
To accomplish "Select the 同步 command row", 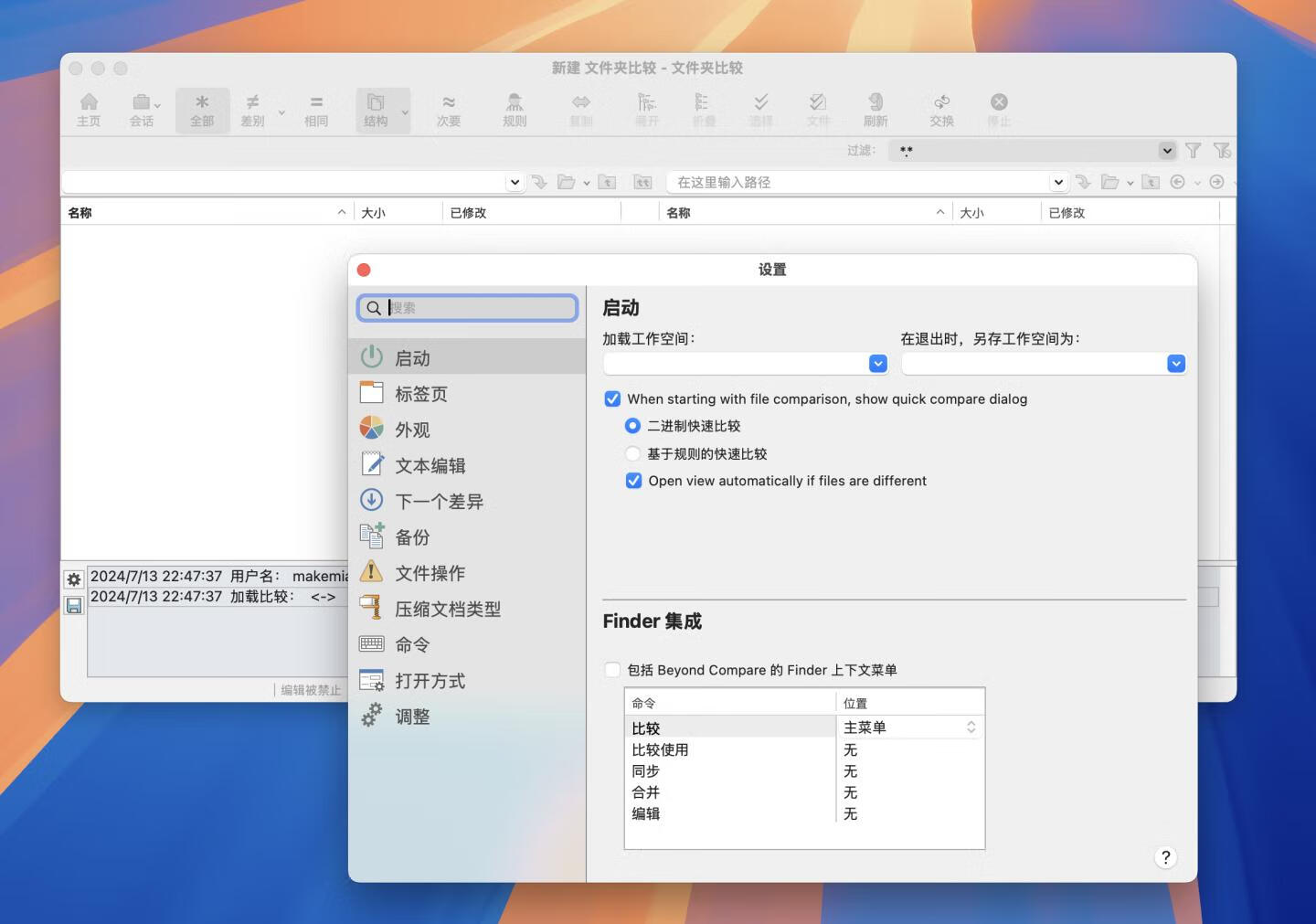I will pos(729,770).
